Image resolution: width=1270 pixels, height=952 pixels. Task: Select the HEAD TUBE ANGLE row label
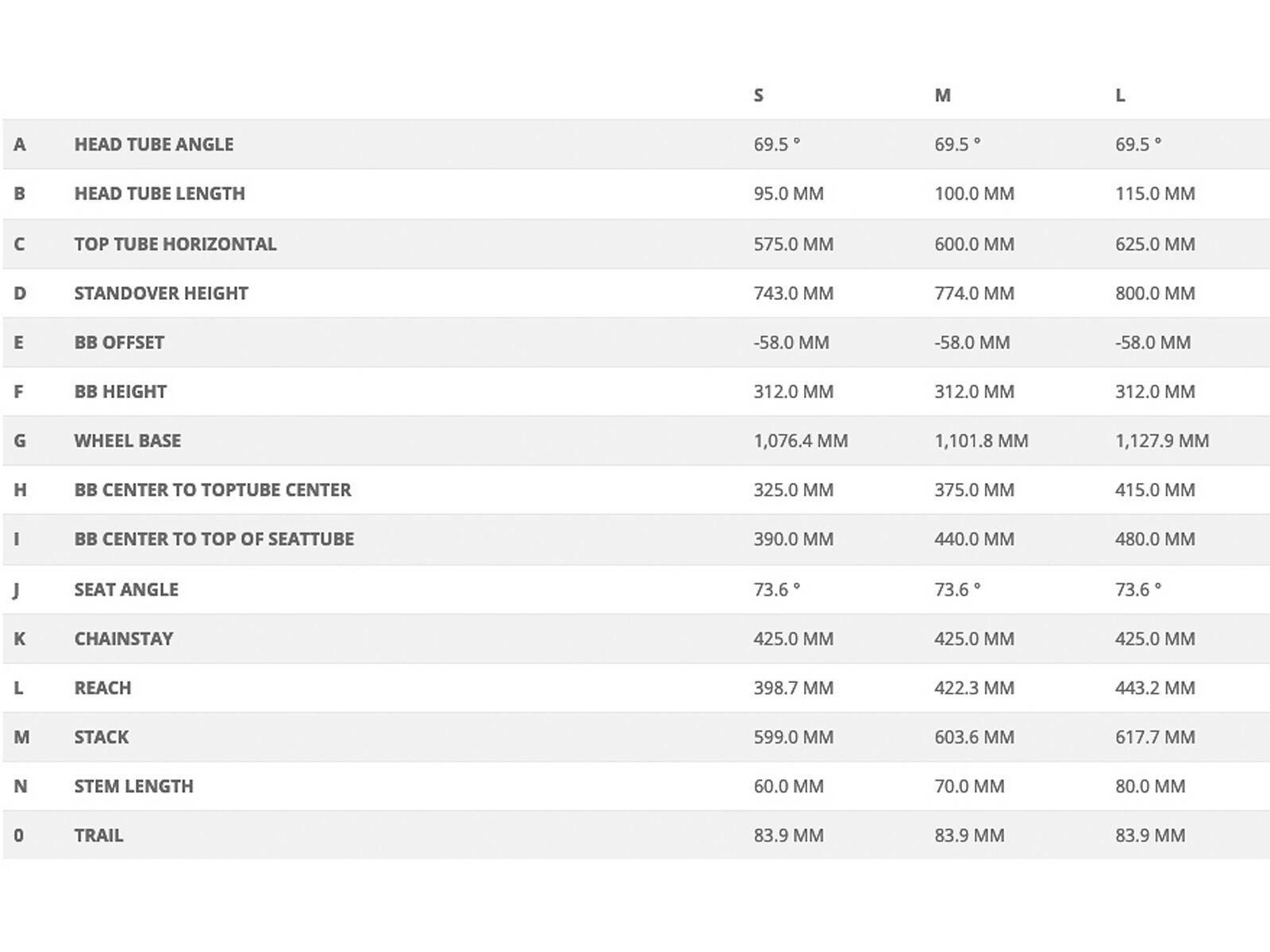click(x=154, y=144)
